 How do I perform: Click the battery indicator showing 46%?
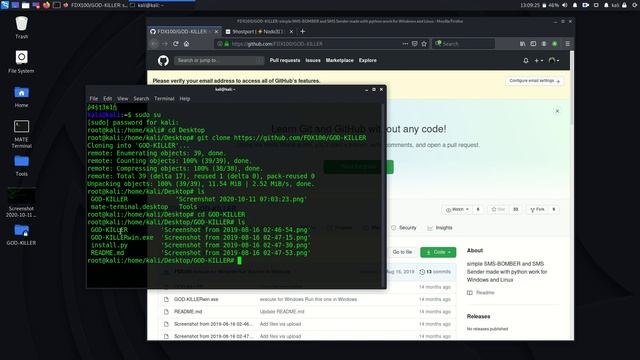pos(551,5)
